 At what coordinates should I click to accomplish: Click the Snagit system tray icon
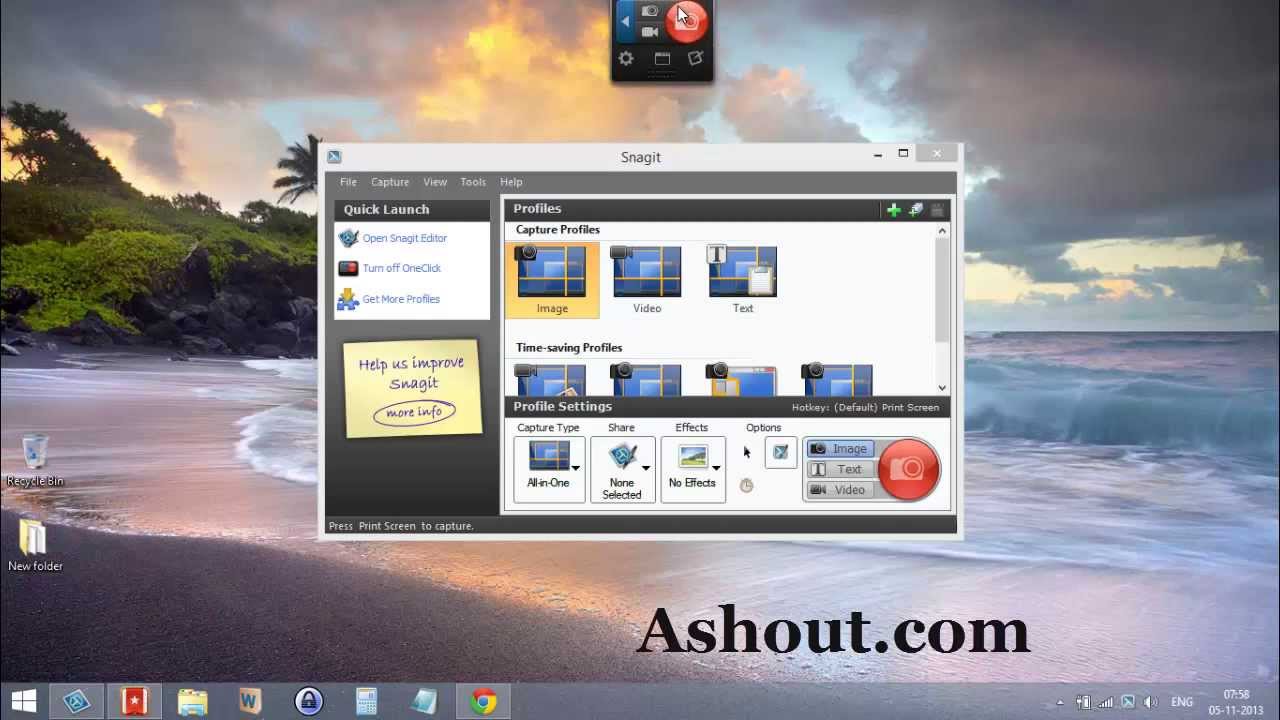pyautogui.click(x=1128, y=703)
